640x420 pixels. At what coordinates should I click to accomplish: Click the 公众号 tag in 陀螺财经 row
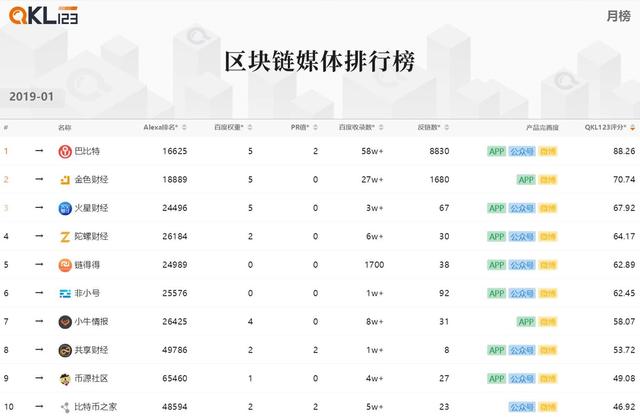522,236
